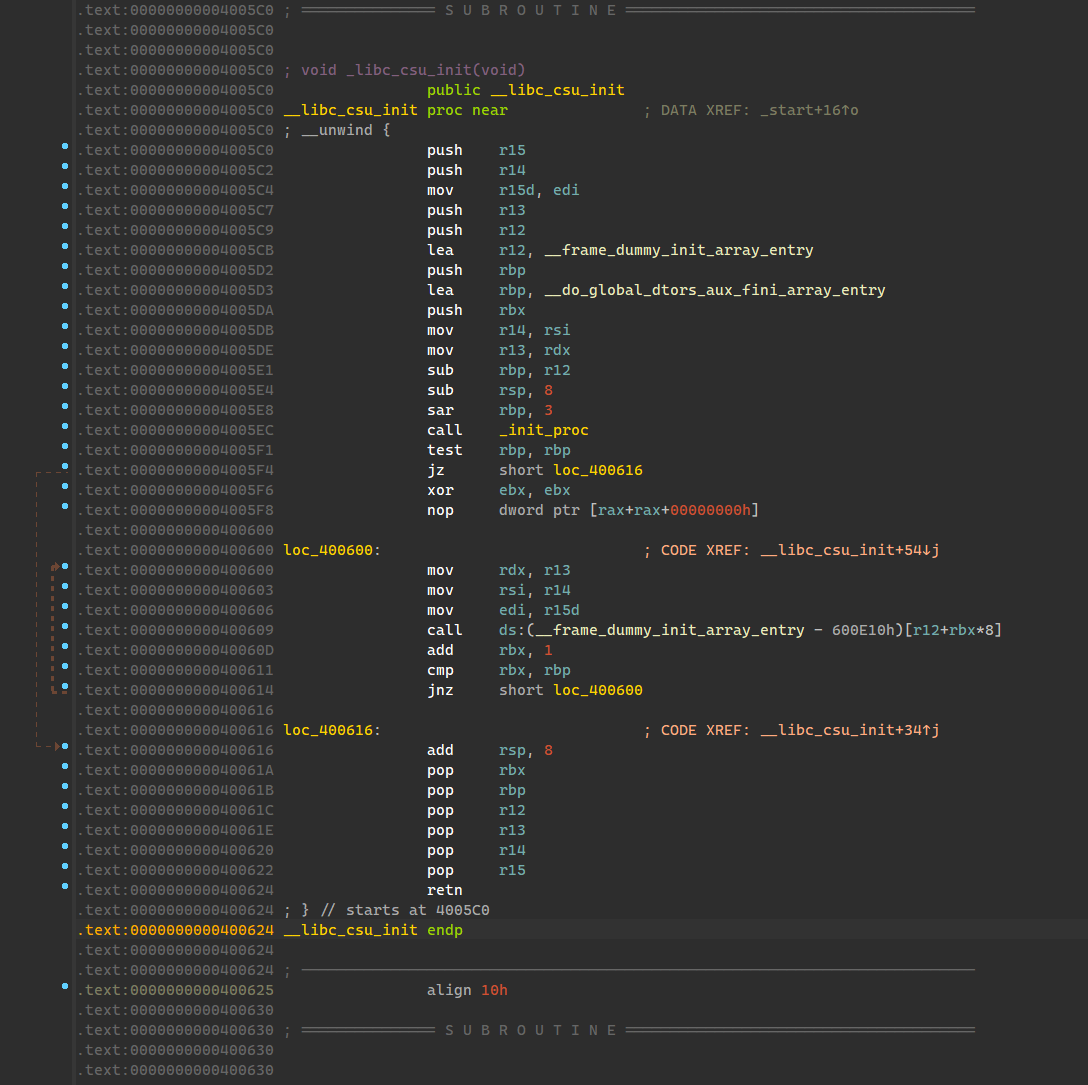Click the __frame_dummy_init_array_entry operand in lea r12
Viewport: 1088px width, 1085px height.
[x=678, y=250]
